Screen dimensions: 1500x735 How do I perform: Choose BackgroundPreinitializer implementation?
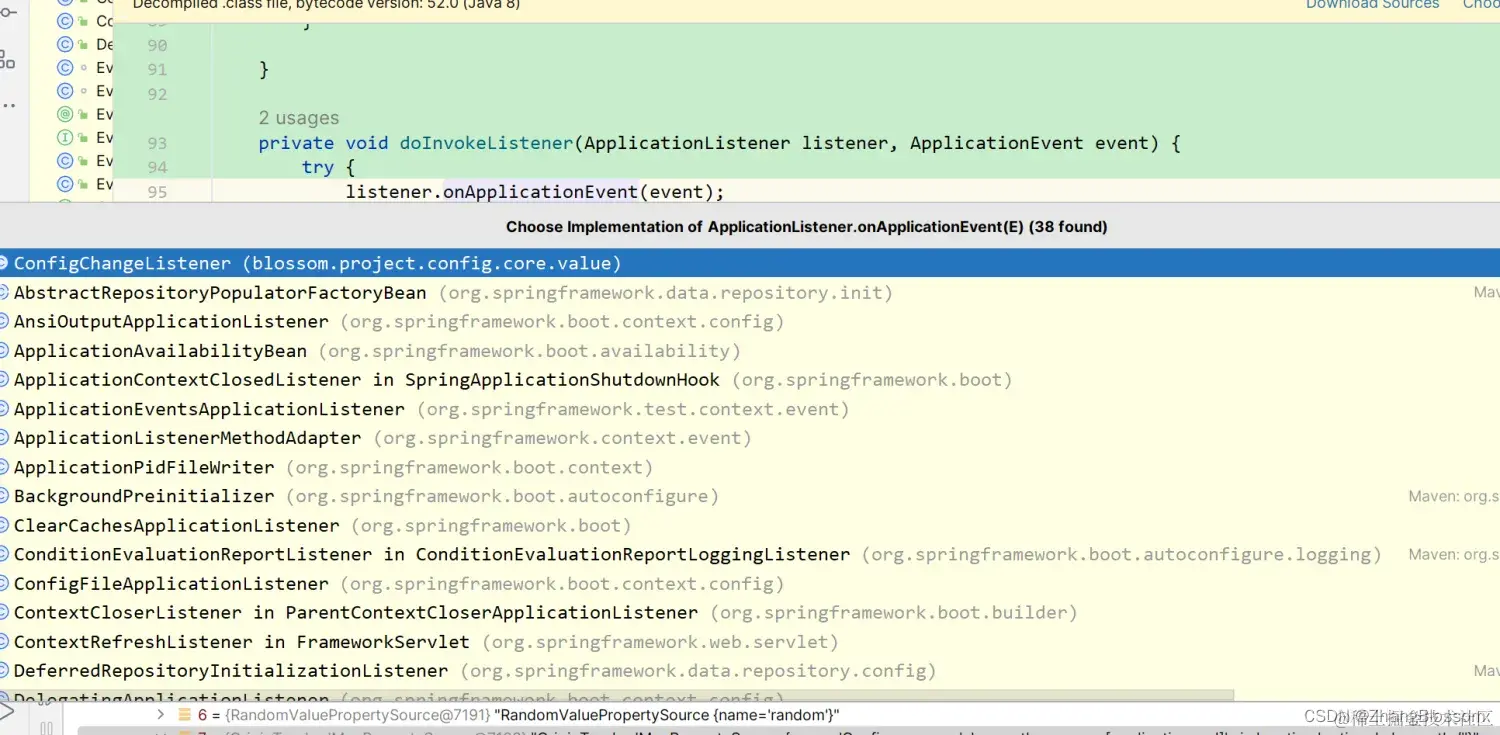point(750,496)
